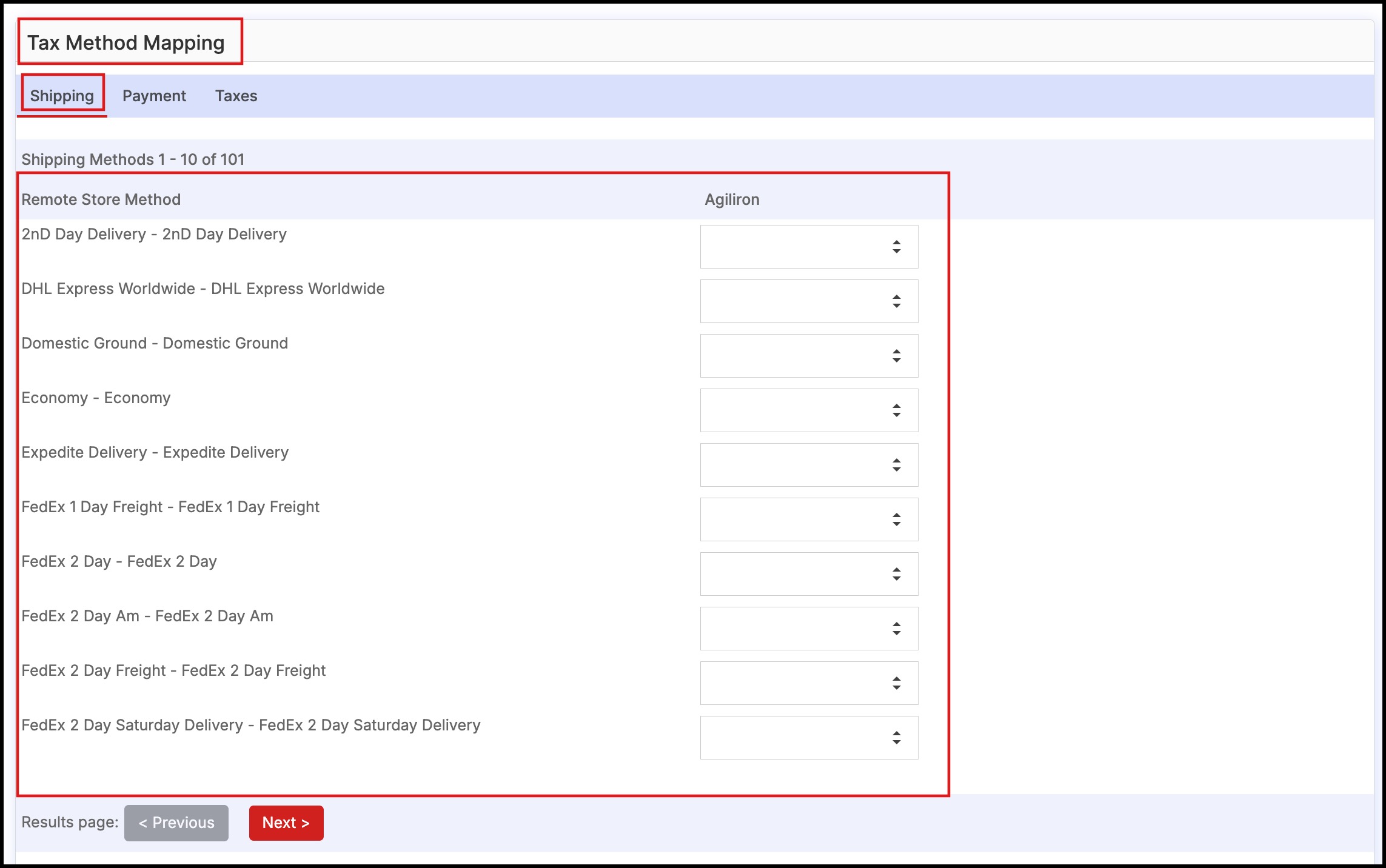Open Agiliron dropdown for FedEx 1 Day Freight

click(809, 519)
